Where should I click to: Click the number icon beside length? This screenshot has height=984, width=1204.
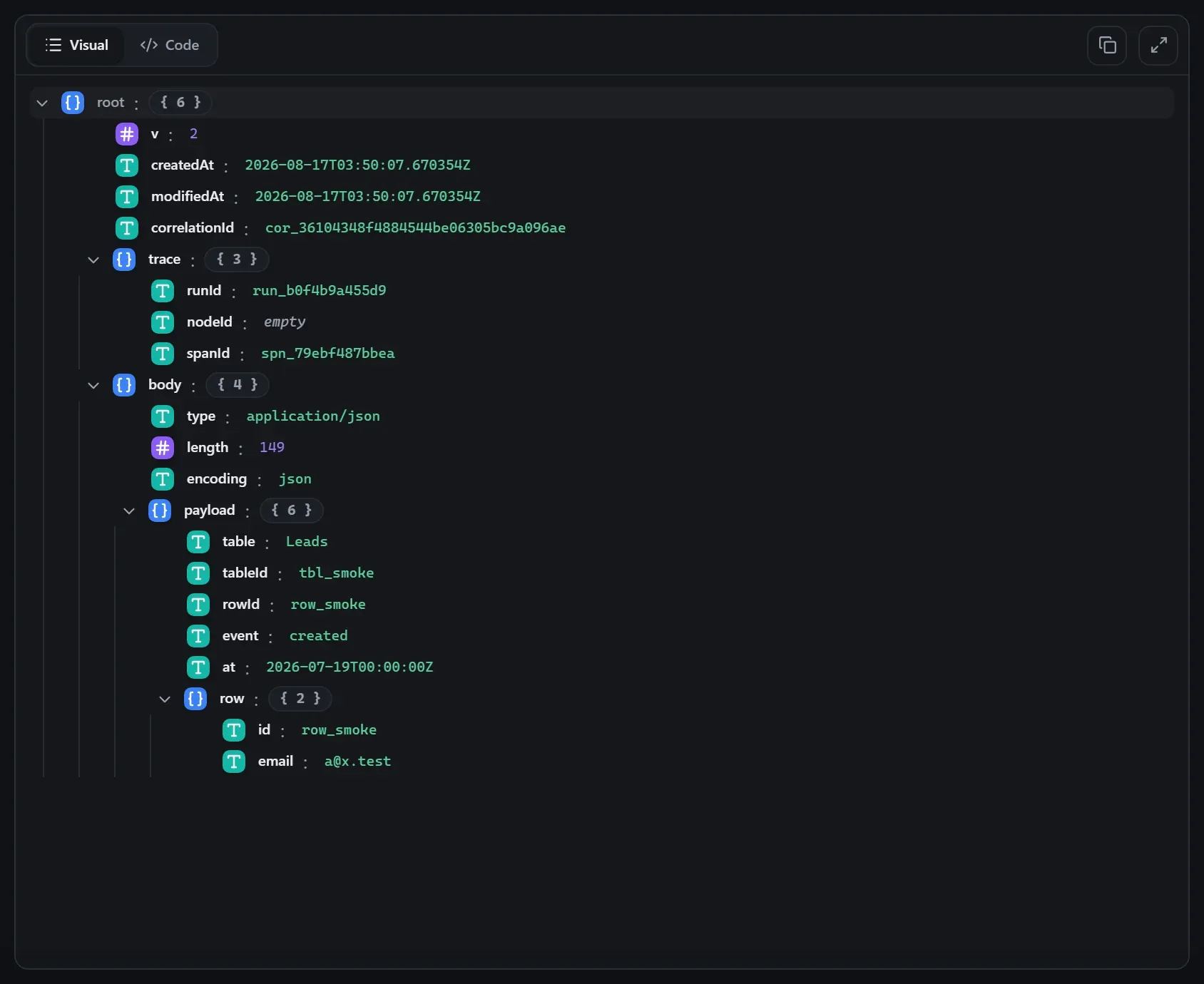pos(163,448)
